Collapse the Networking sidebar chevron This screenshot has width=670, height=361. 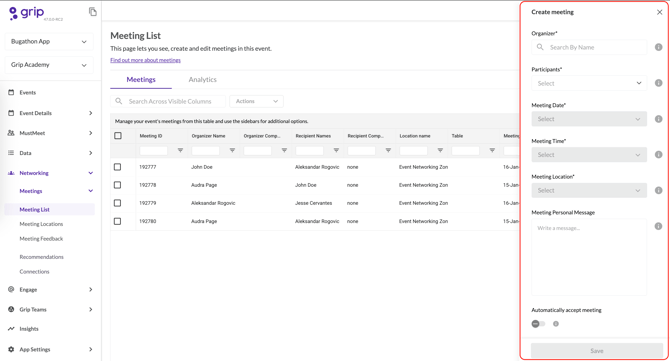click(x=91, y=173)
